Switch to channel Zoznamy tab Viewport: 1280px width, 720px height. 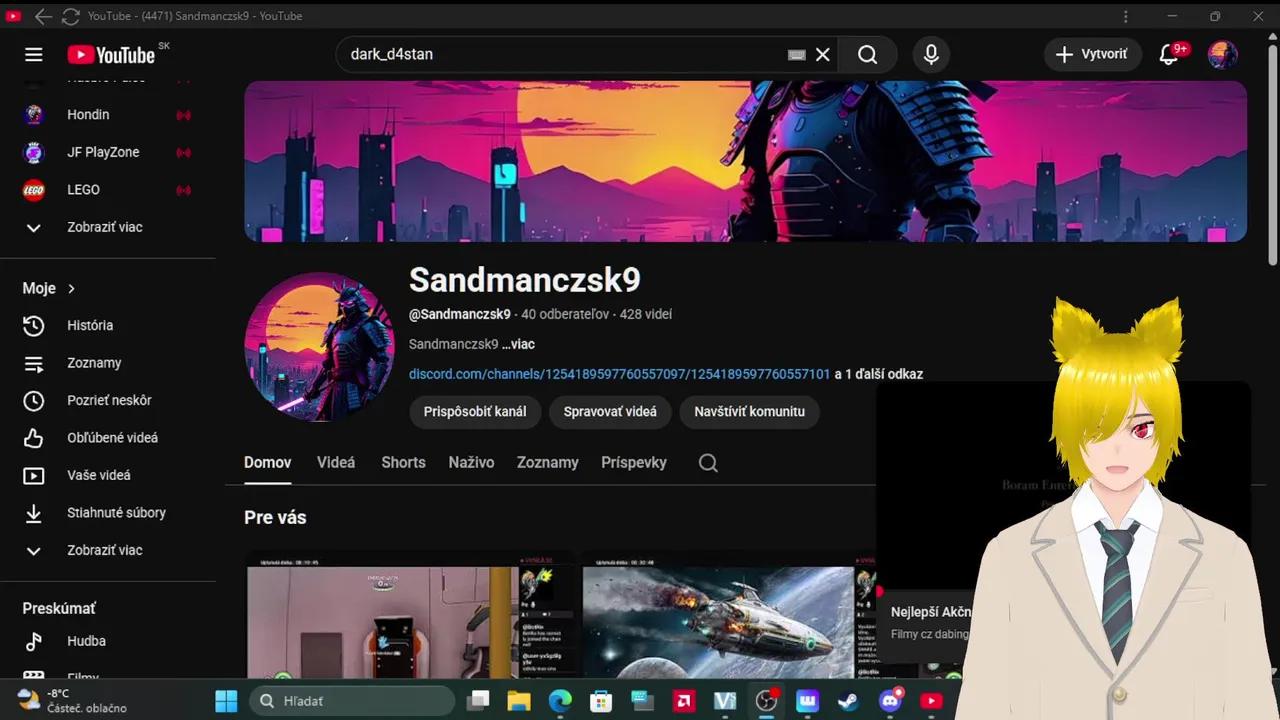tap(547, 463)
